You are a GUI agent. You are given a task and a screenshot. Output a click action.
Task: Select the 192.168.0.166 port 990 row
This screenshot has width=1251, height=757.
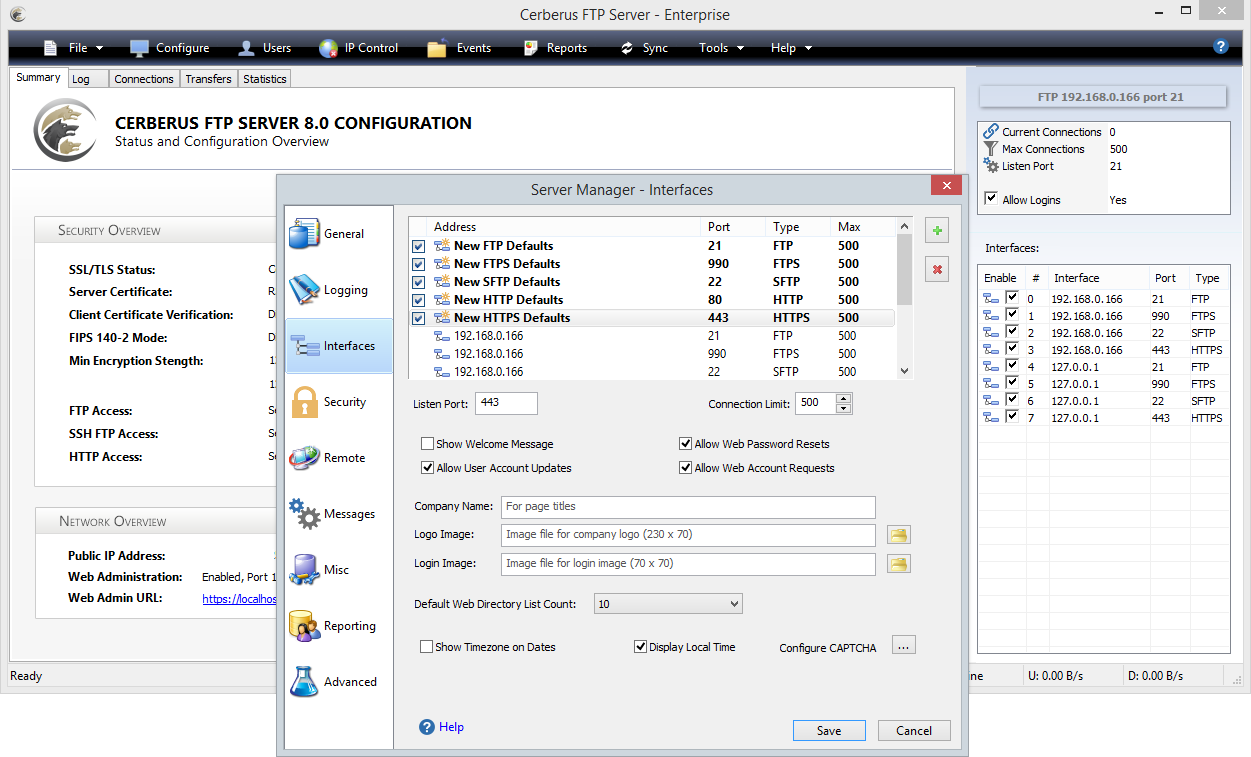(652, 354)
